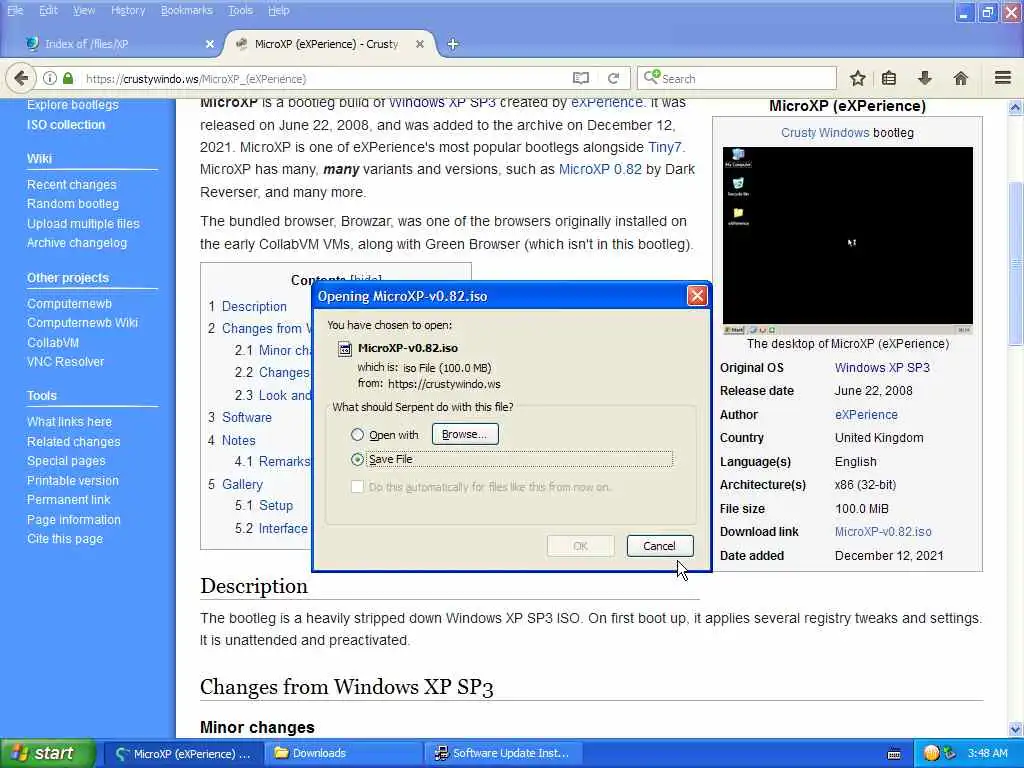Open Random bootleg sidebar link
Screen dimensions: 1024x768
coord(72,204)
